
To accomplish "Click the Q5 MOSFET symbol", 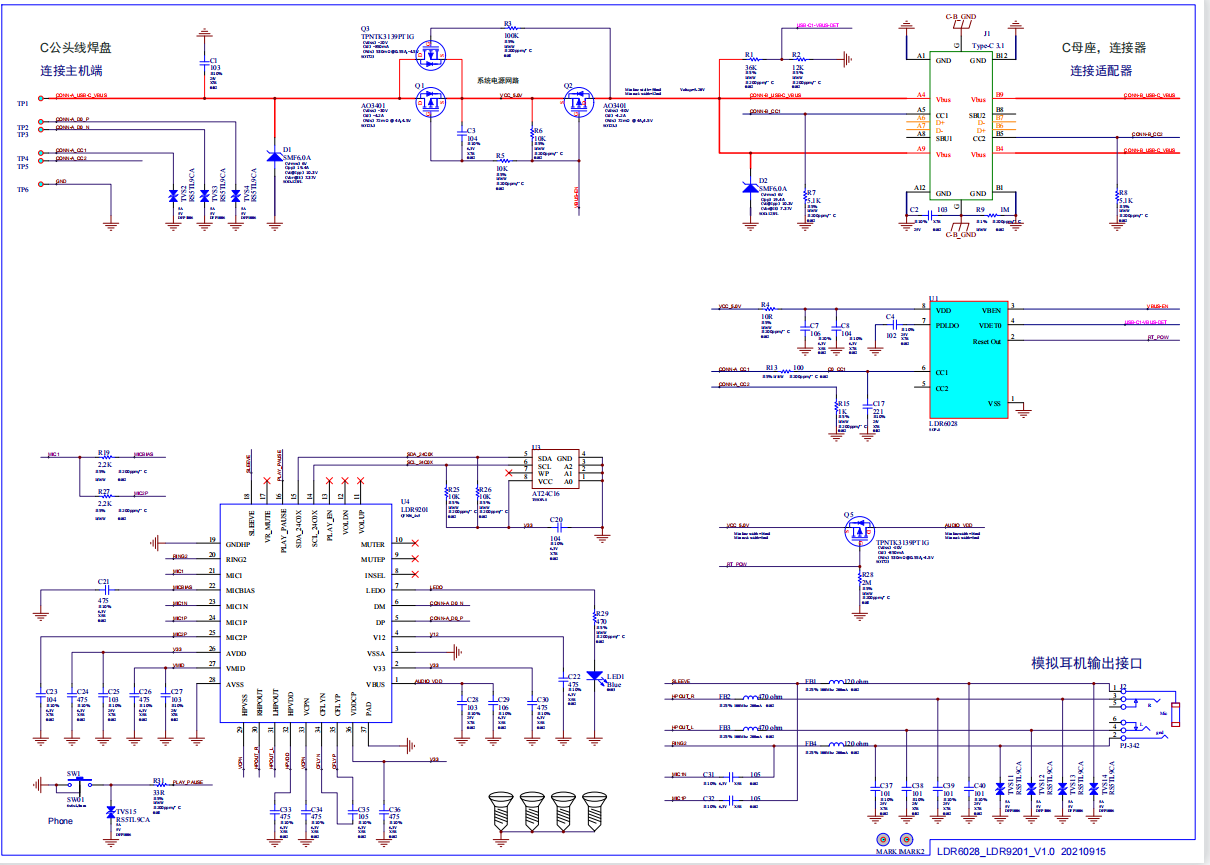I will click(x=858, y=532).
